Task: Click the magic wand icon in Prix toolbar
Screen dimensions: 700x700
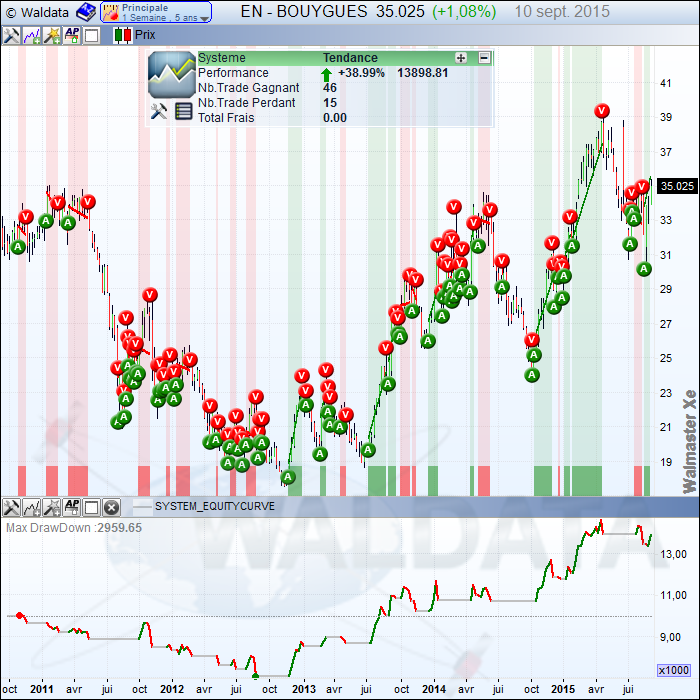Action: [x=52, y=35]
